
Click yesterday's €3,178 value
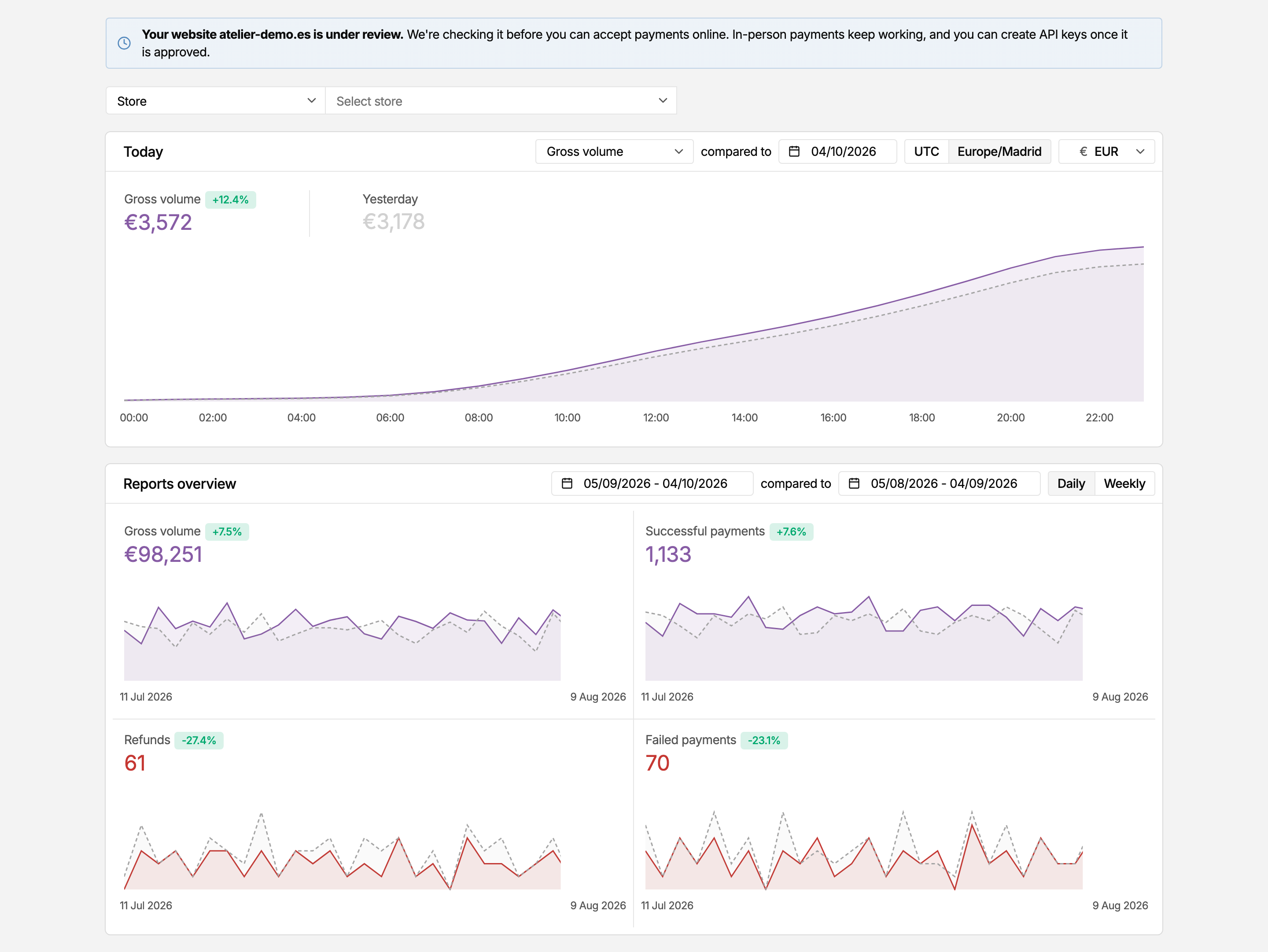point(393,221)
